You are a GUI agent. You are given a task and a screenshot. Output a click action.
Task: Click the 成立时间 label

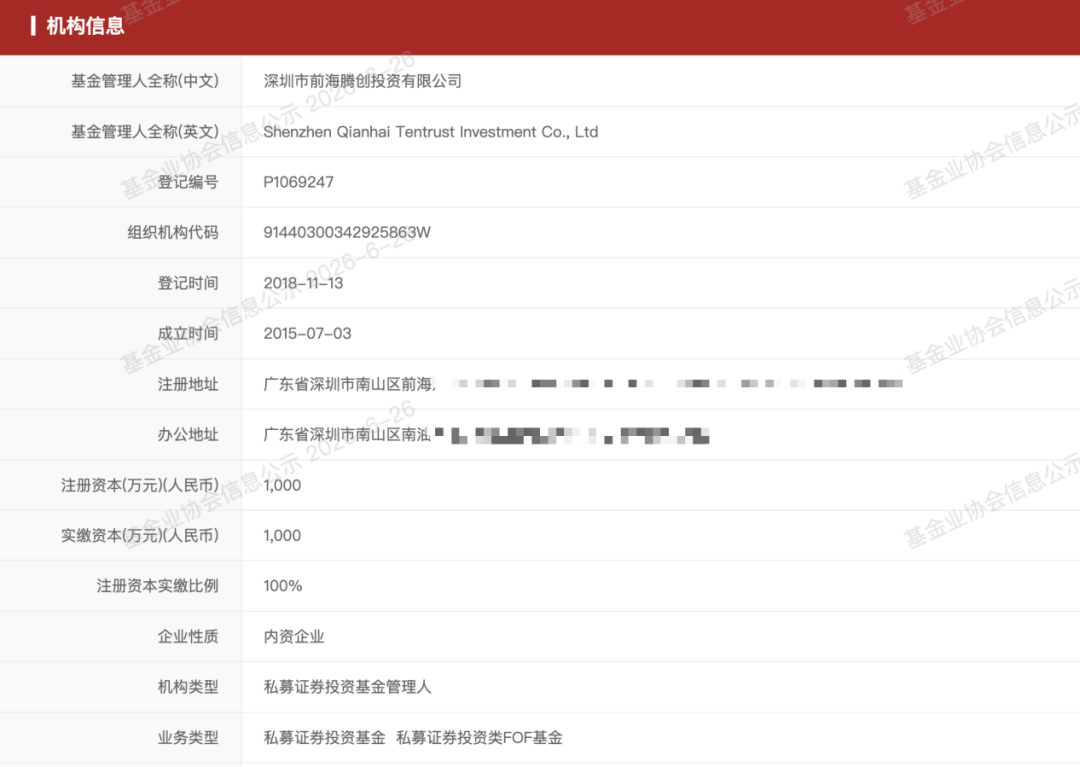pyautogui.click(x=188, y=333)
